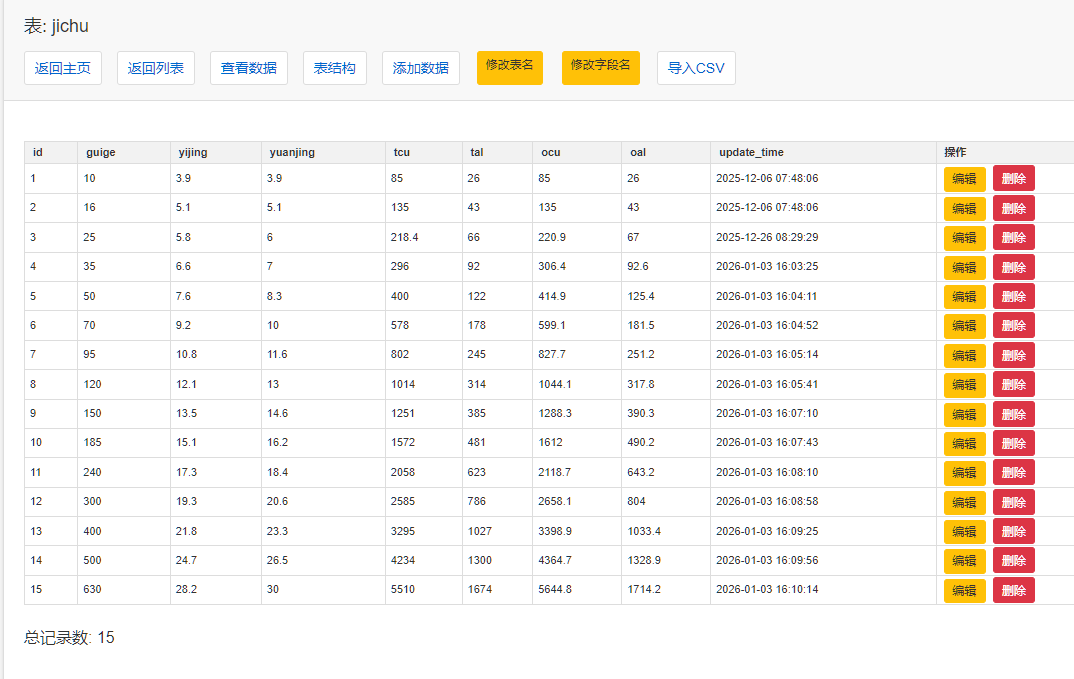
Task: Edit the row with id 1
Action: 964,179
